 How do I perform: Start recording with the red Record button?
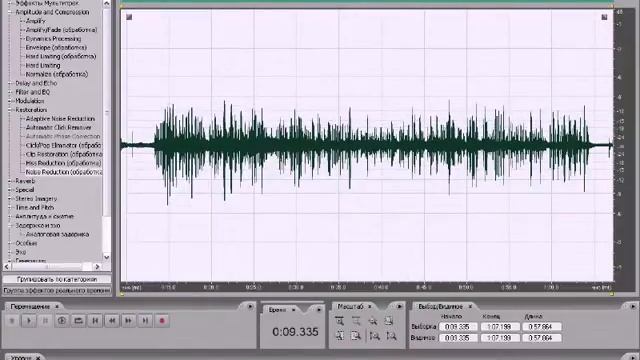162,321
